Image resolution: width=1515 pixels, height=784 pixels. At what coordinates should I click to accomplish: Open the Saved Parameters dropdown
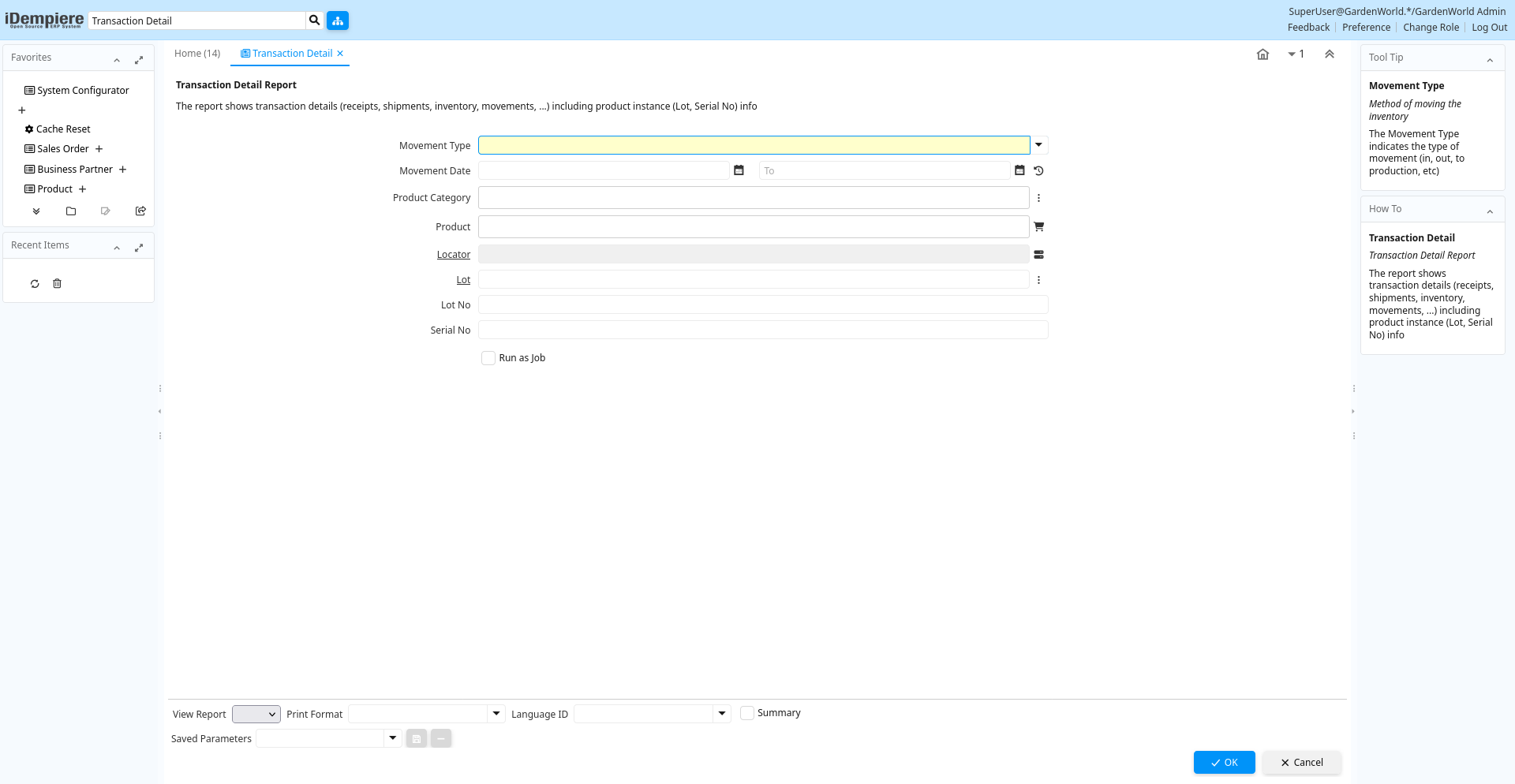pyautogui.click(x=392, y=738)
